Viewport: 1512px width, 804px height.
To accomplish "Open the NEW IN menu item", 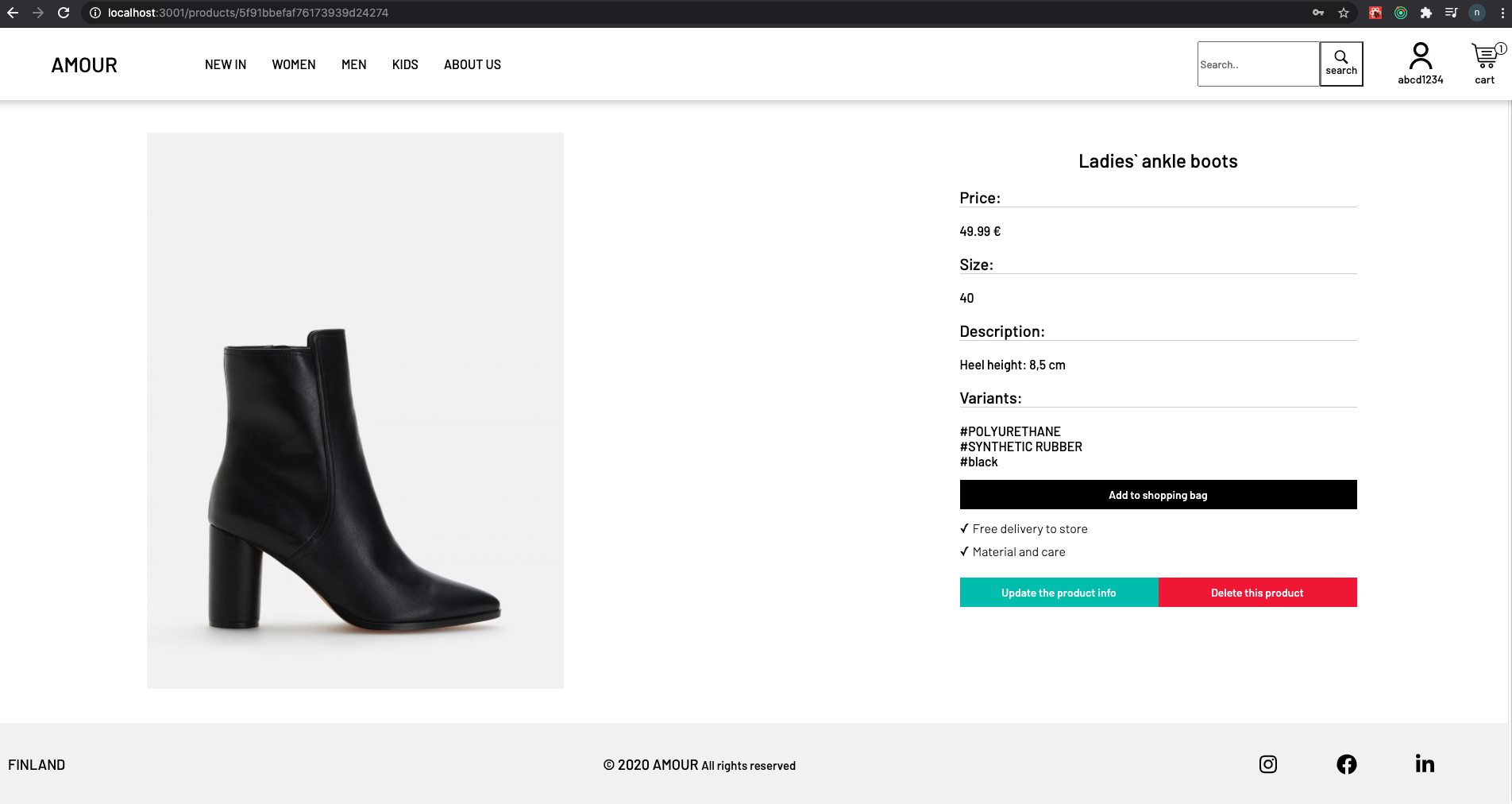I will point(226,64).
